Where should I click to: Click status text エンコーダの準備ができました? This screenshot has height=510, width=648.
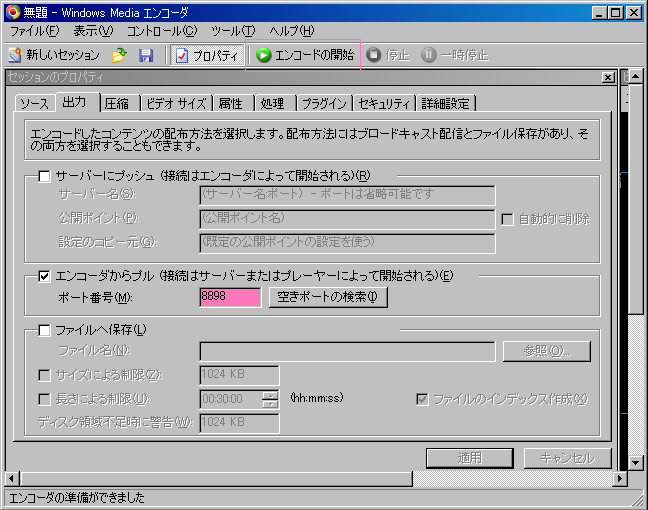point(77,498)
